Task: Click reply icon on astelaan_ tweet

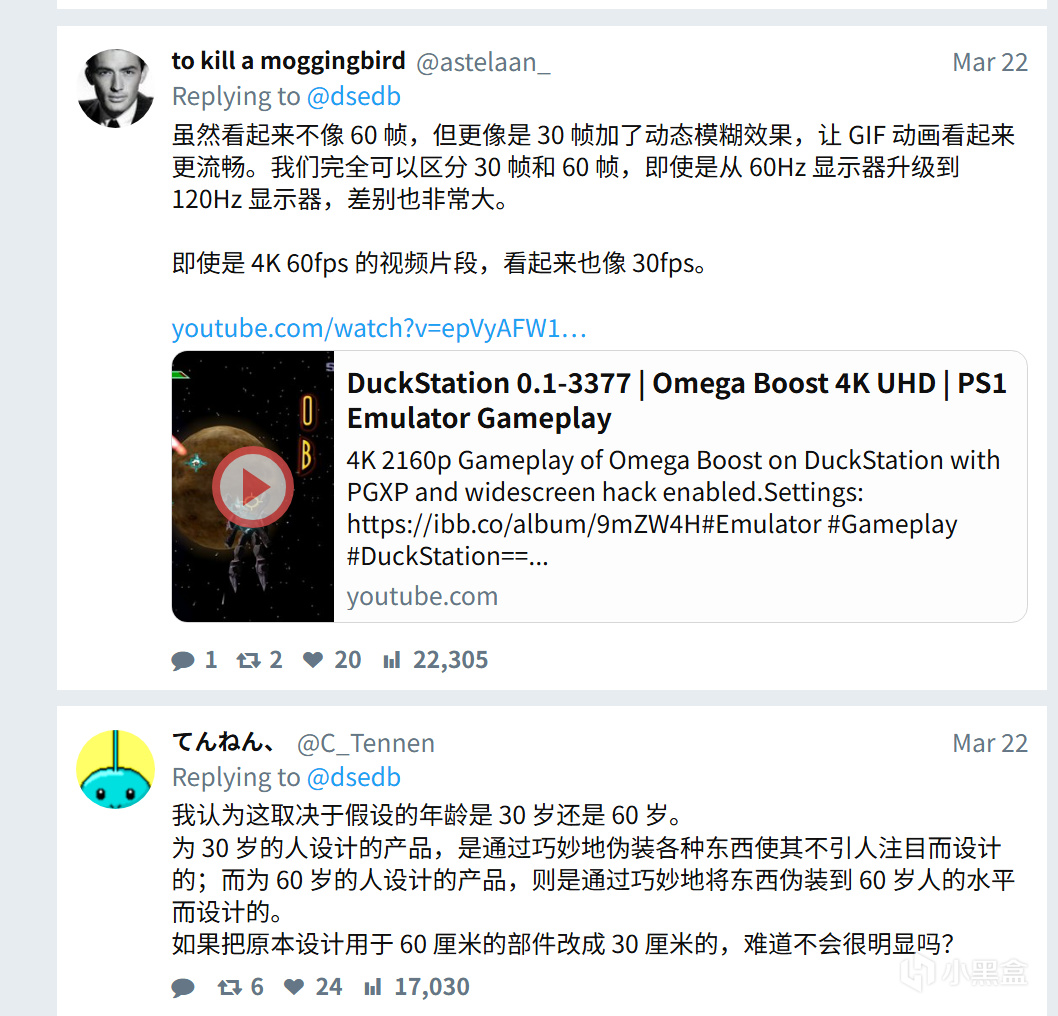Action: (183, 660)
